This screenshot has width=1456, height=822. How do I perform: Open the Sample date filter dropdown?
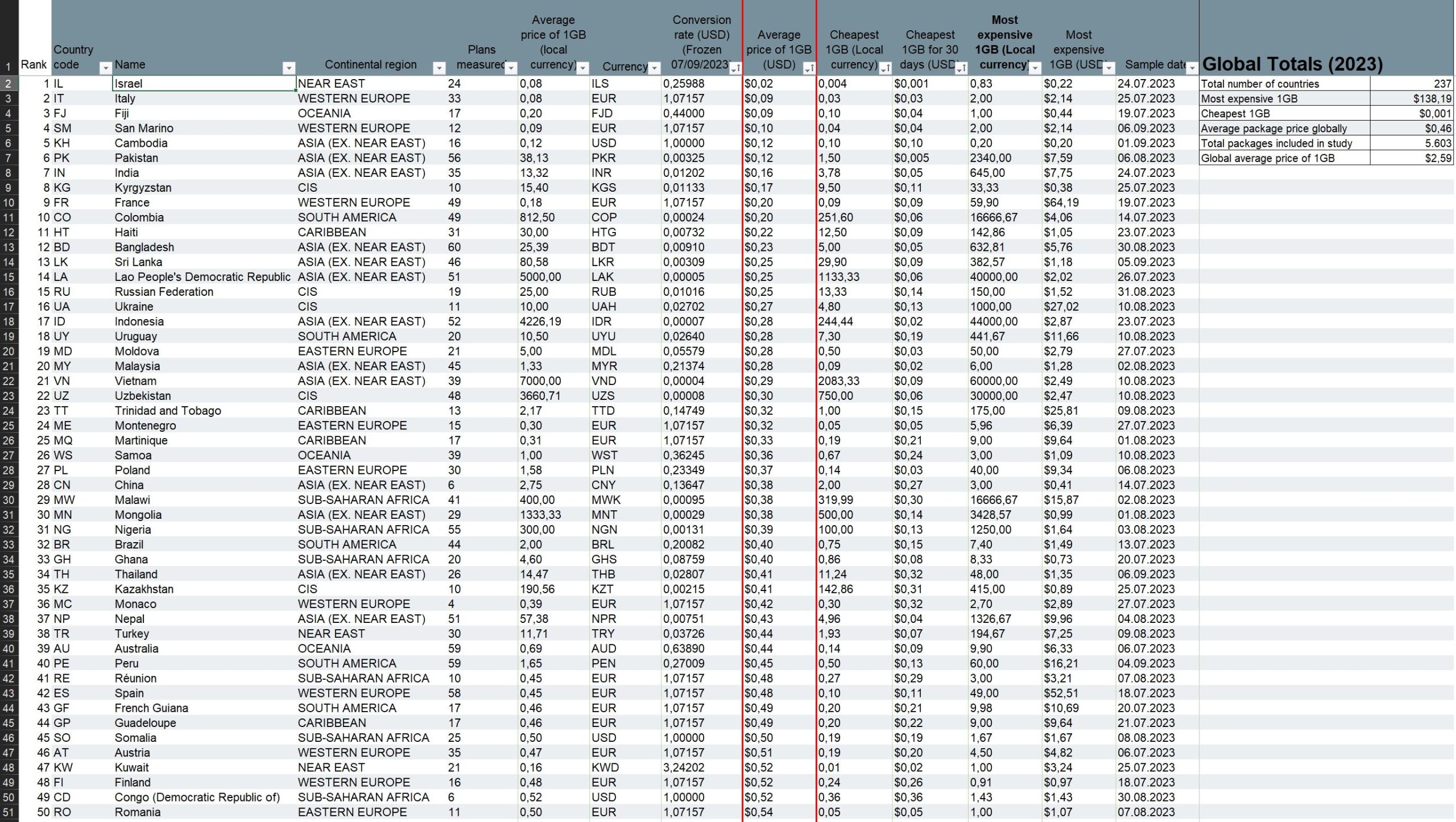tap(1192, 68)
